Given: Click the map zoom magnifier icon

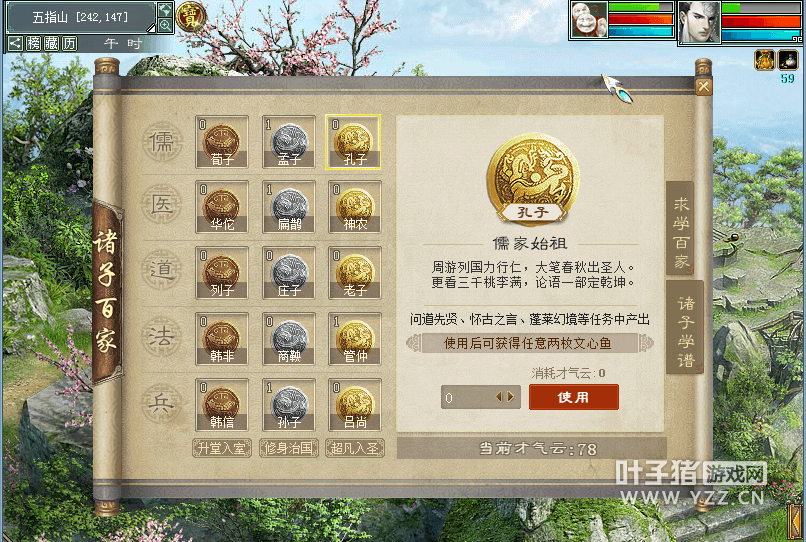Looking at the screenshot, I should (x=165, y=25).
